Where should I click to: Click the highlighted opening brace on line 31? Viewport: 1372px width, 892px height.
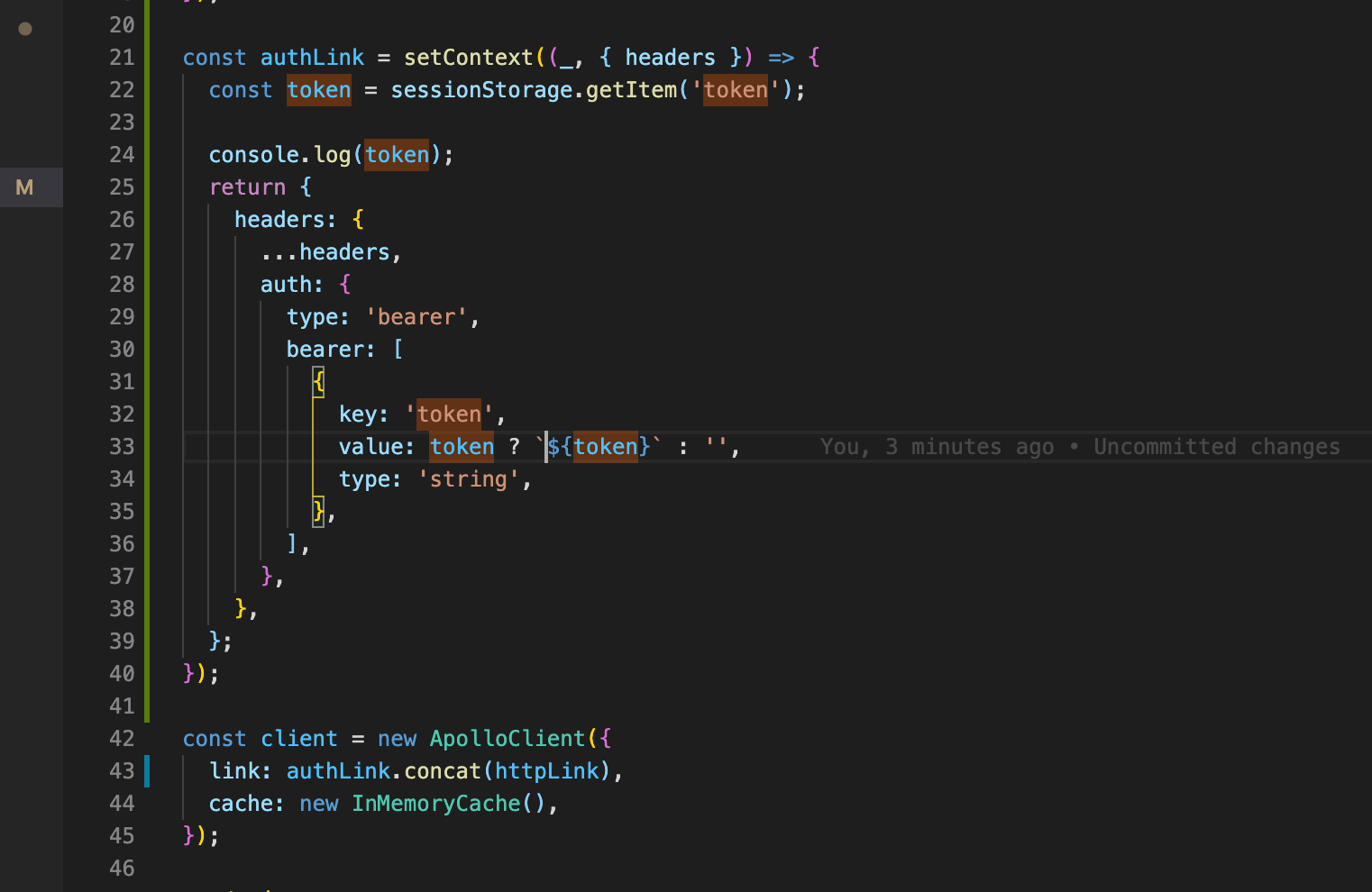(x=318, y=382)
